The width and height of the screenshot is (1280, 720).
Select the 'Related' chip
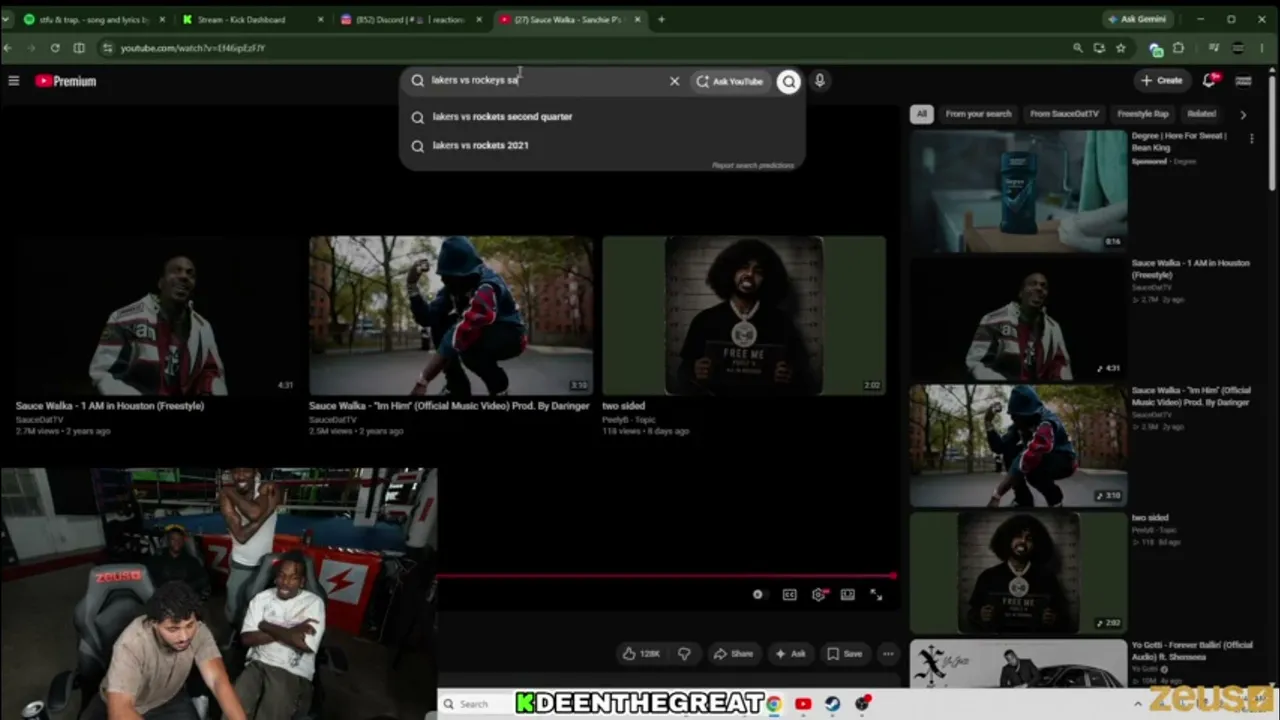click(1202, 114)
